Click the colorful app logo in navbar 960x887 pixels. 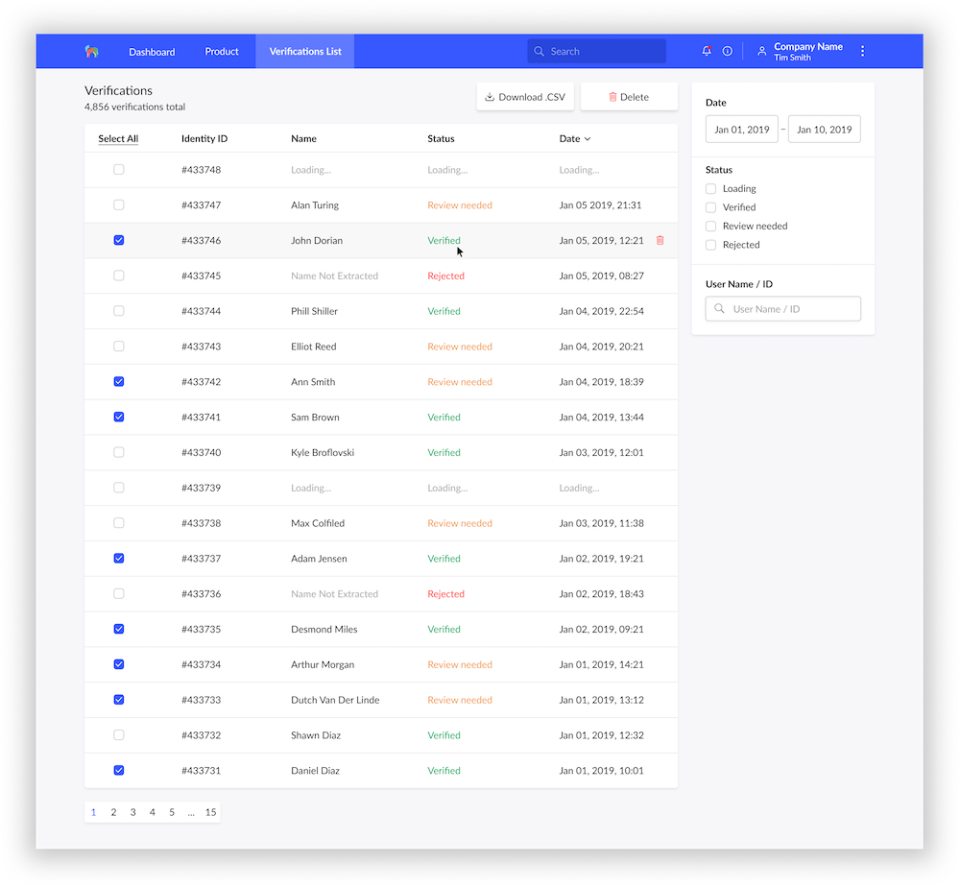[91, 51]
